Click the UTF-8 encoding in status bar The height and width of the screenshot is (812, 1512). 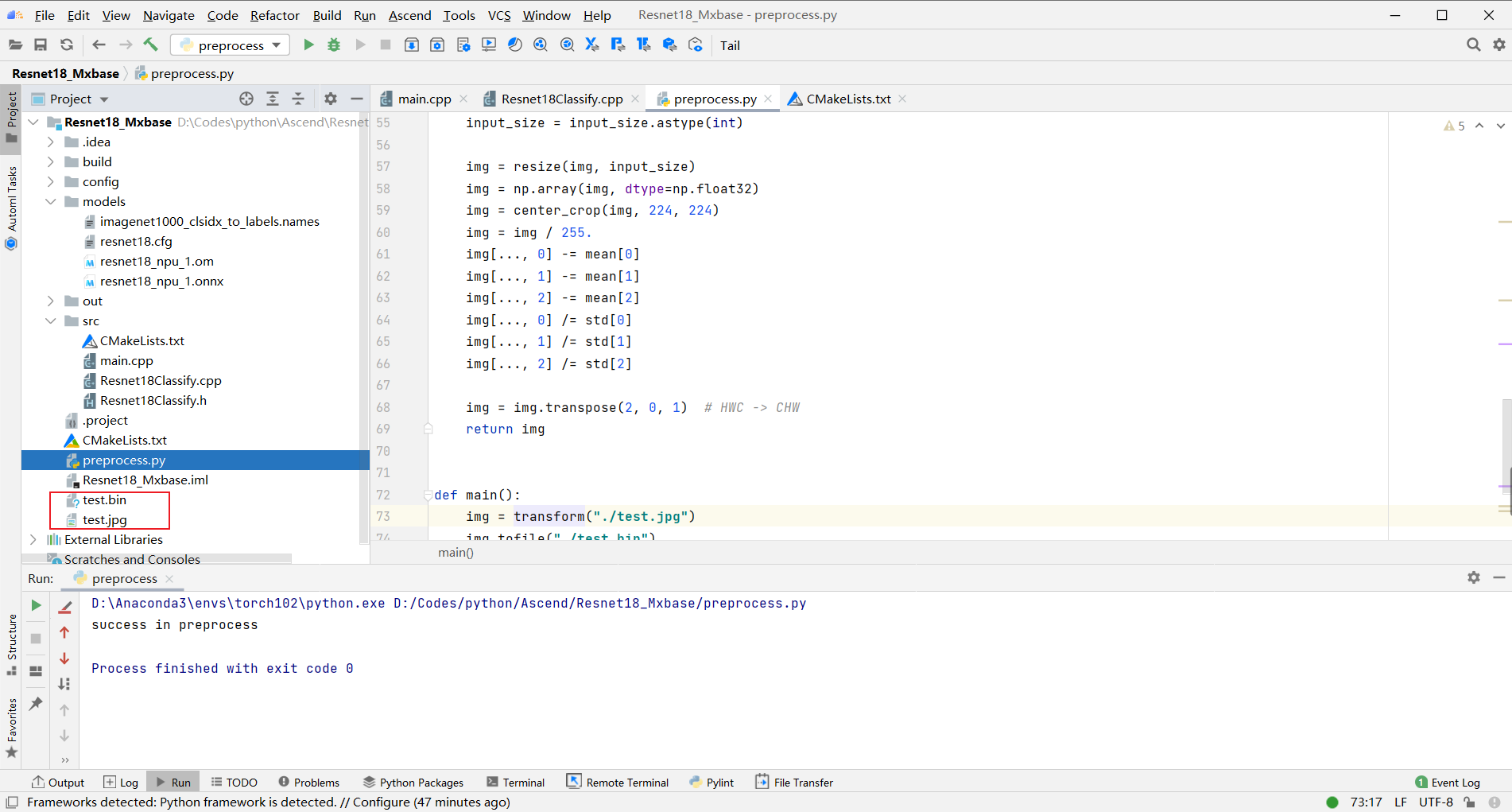[1436, 802]
